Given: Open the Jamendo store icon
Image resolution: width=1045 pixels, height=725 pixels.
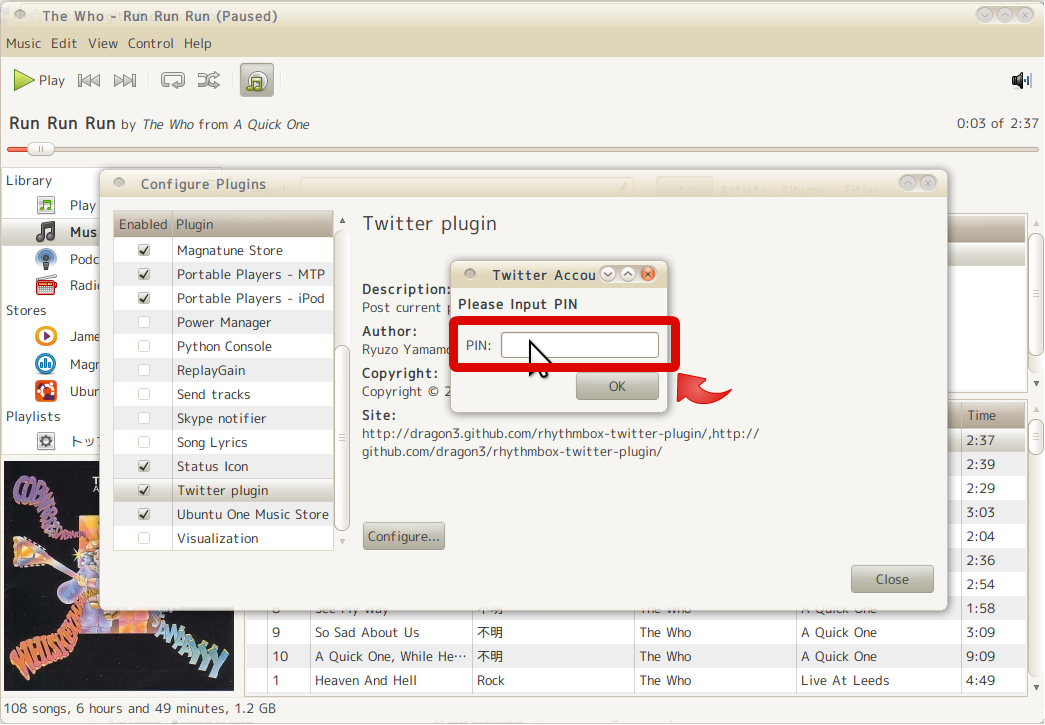Looking at the screenshot, I should tap(45, 336).
